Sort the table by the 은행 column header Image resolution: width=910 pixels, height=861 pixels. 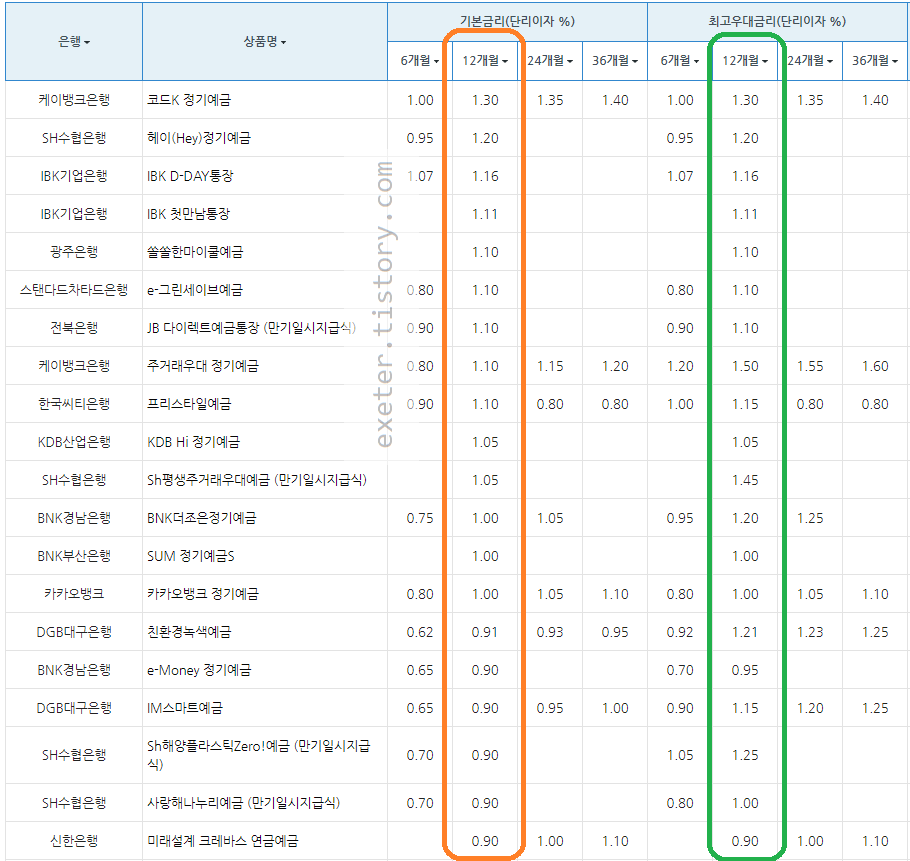click(74, 41)
